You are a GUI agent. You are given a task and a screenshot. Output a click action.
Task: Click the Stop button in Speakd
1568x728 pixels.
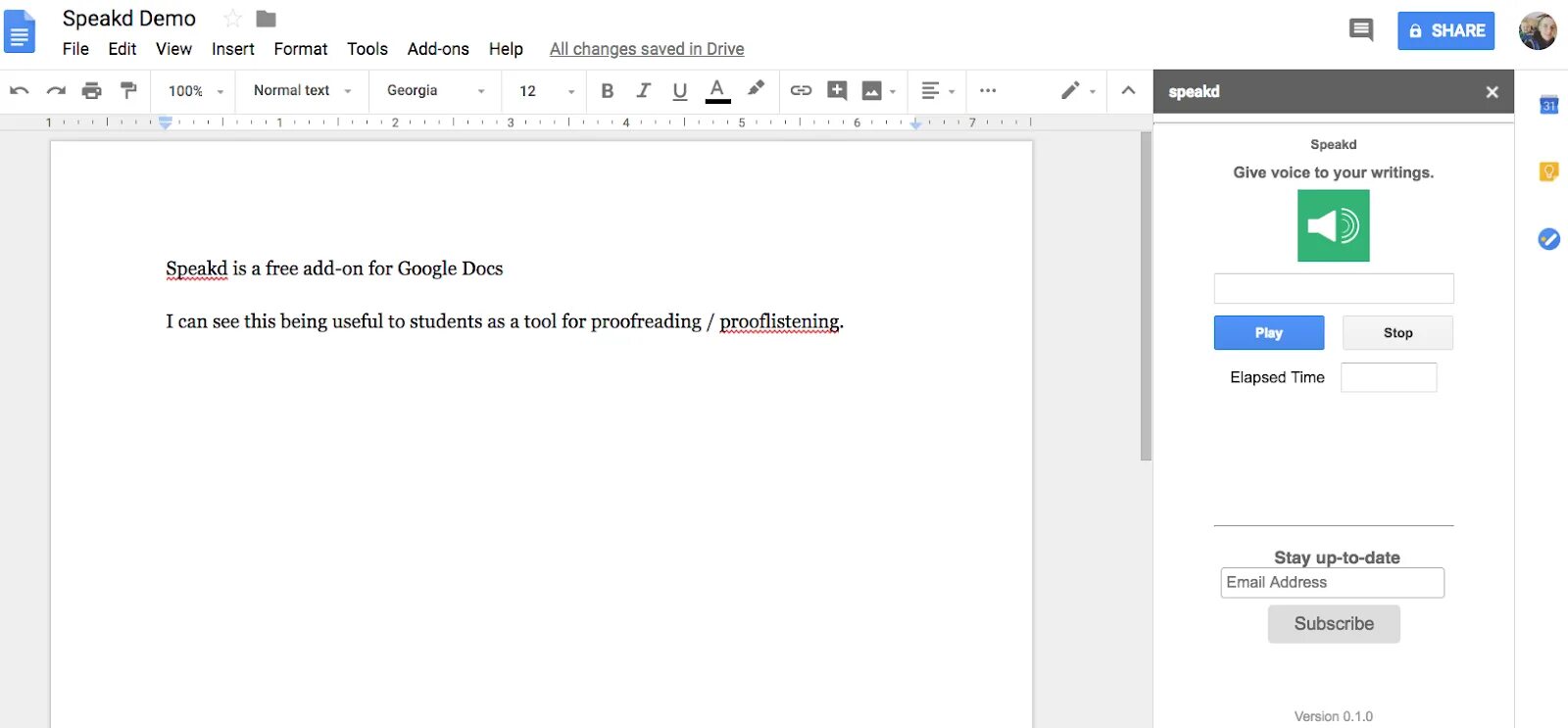[x=1398, y=333]
